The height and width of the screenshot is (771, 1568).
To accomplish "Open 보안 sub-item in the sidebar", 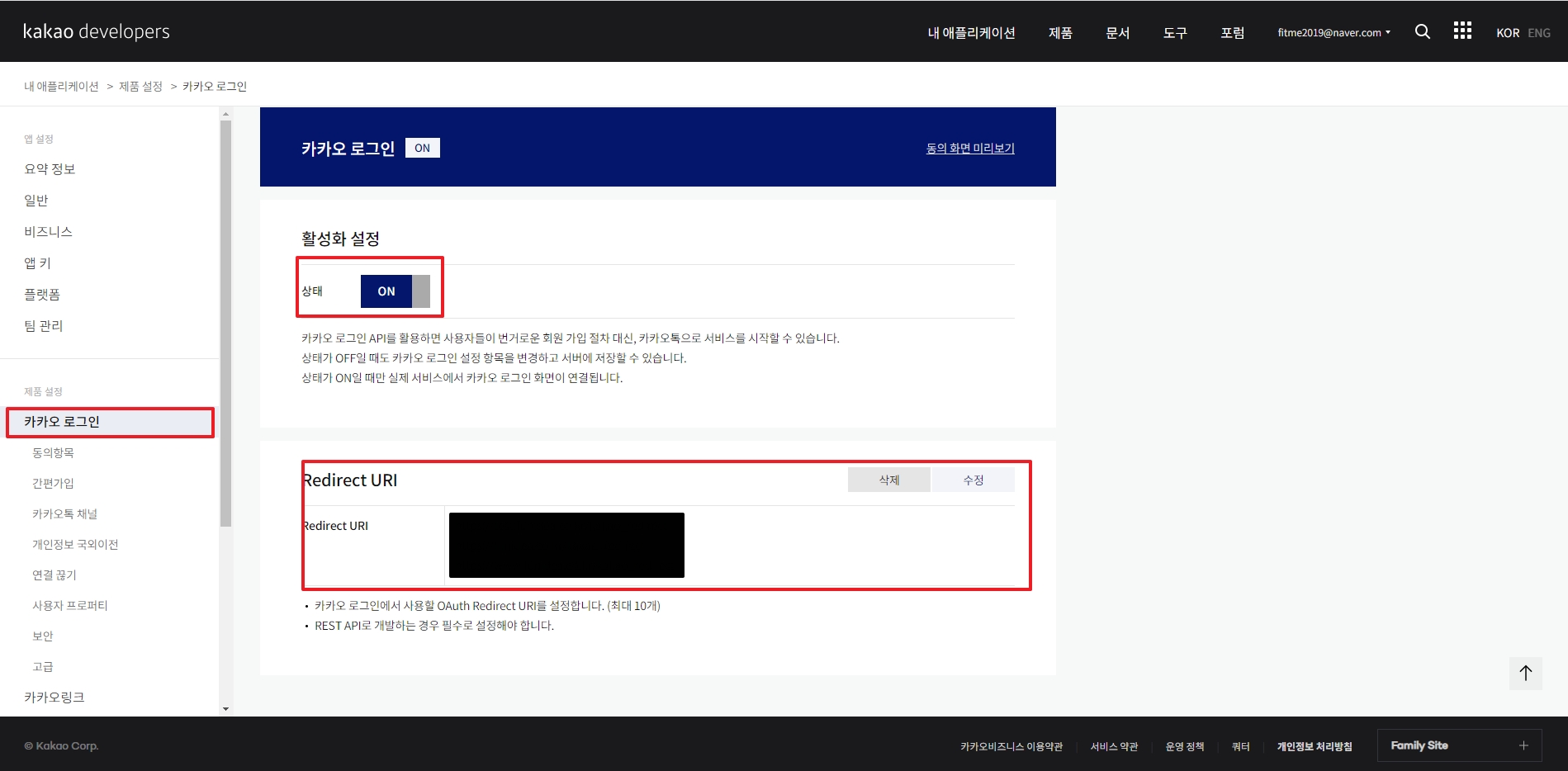I will (x=42, y=636).
